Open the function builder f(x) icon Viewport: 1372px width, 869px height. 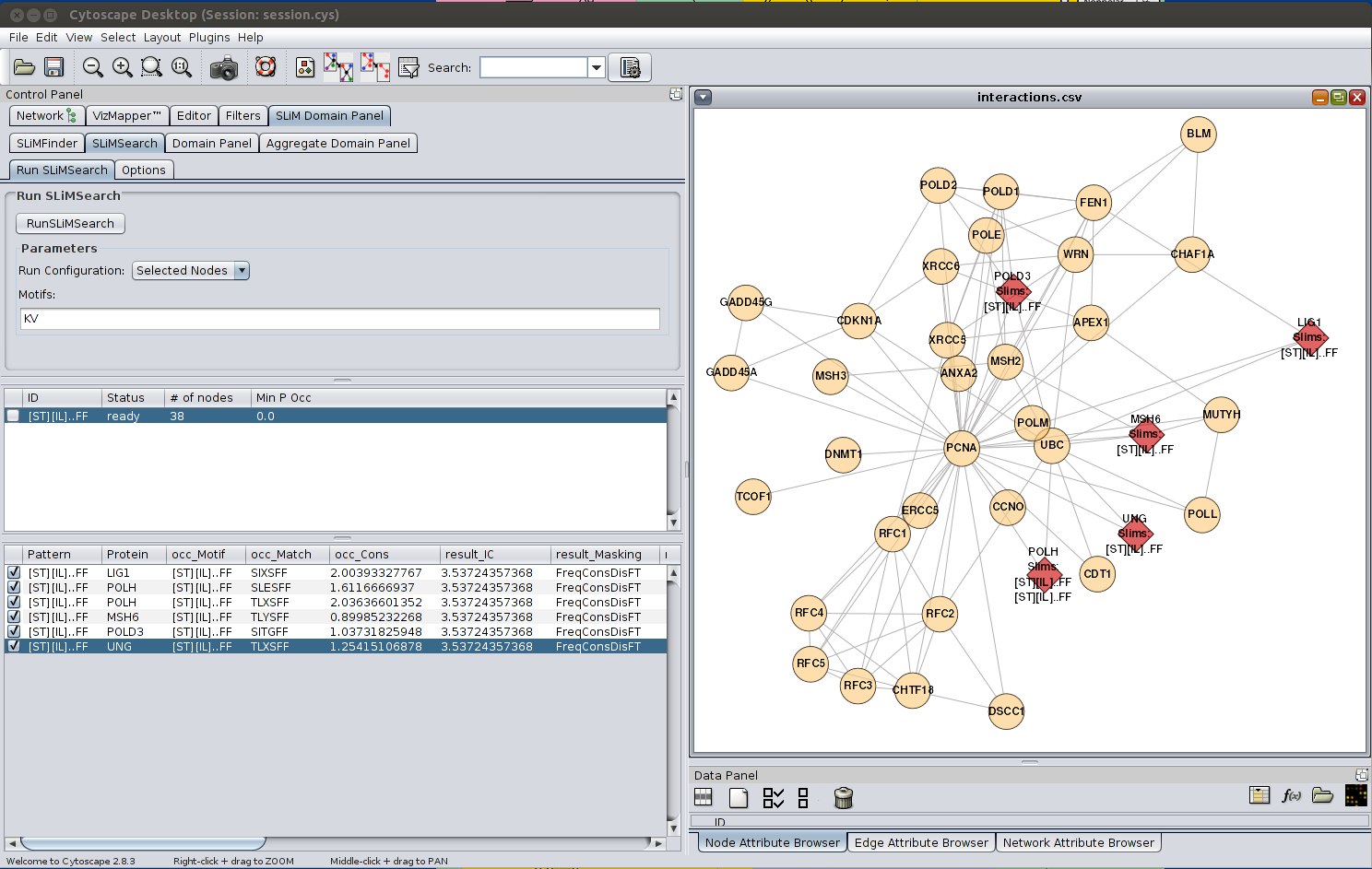pyautogui.click(x=1291, y=795)
